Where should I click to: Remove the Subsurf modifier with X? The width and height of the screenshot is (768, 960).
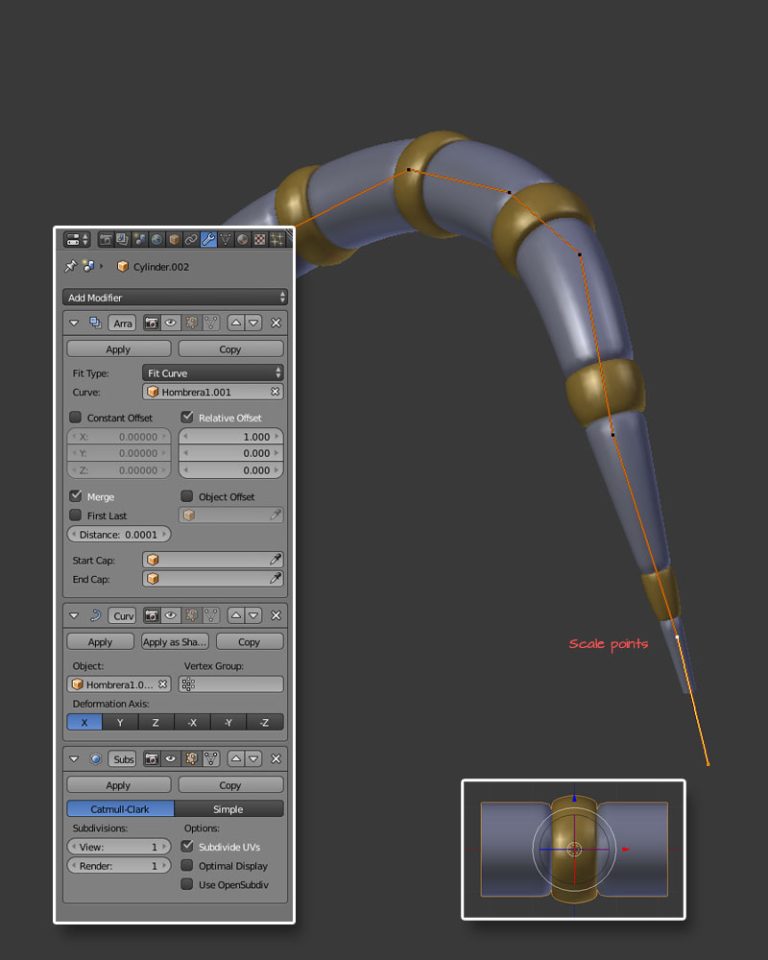(x=276, y=759)
